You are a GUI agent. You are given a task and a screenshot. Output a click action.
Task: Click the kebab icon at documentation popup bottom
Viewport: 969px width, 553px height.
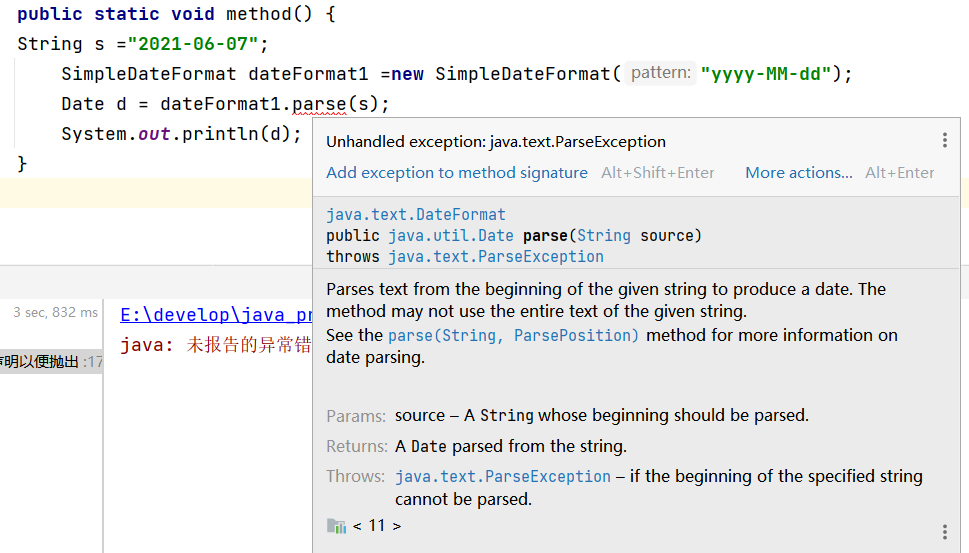944,532
